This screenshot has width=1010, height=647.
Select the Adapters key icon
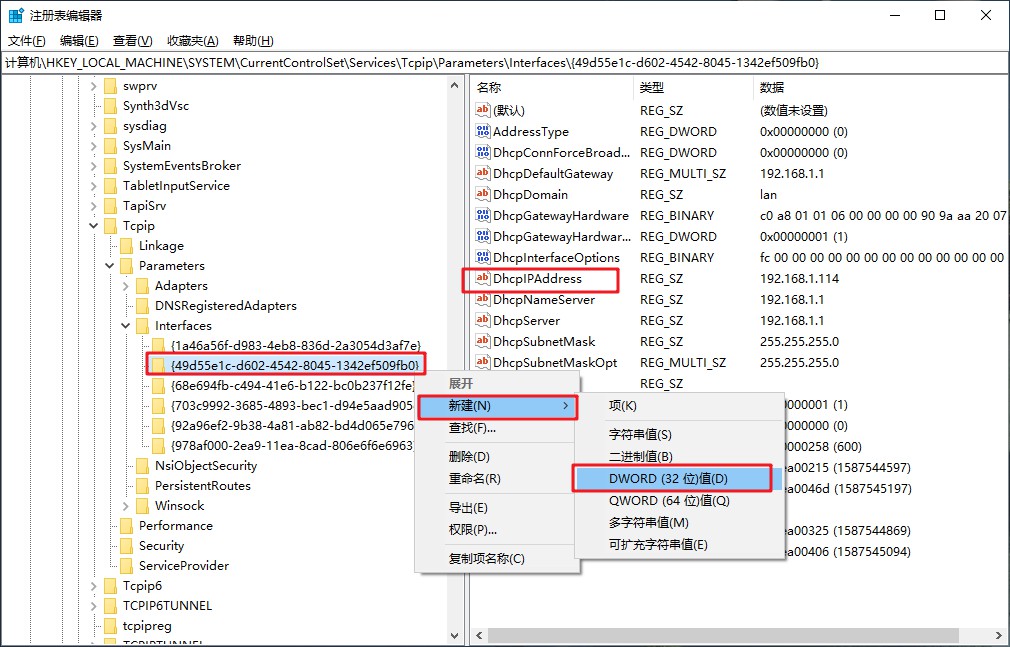coord(140,285)
